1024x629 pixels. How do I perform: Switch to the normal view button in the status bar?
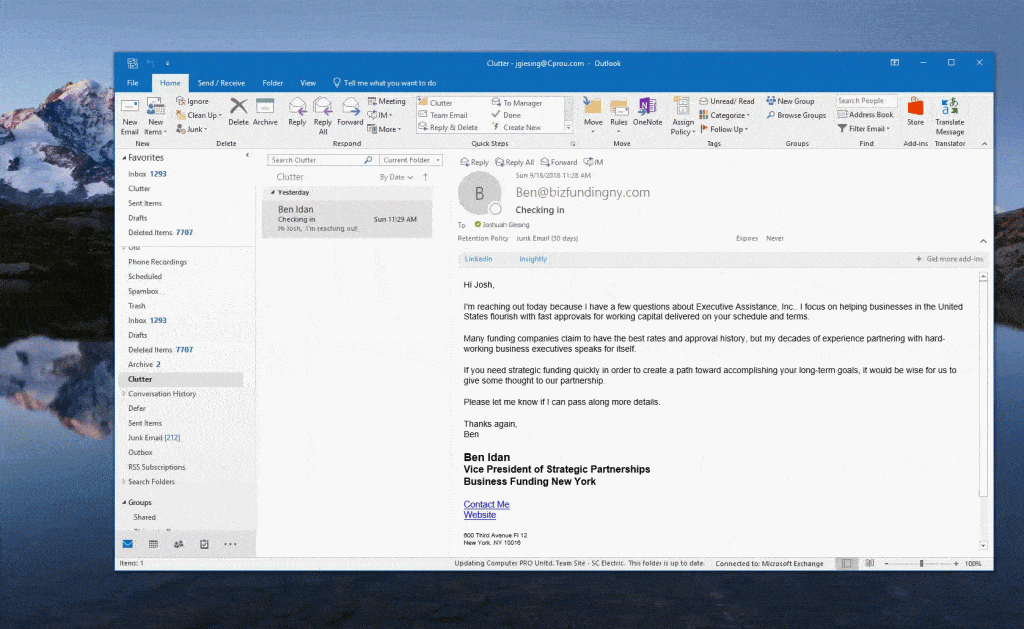pos(846,564)
